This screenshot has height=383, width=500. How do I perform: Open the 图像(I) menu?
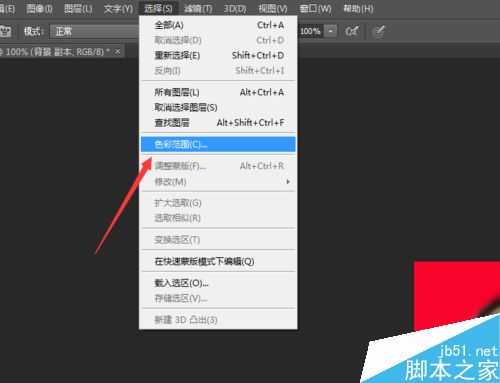[39, 8]
